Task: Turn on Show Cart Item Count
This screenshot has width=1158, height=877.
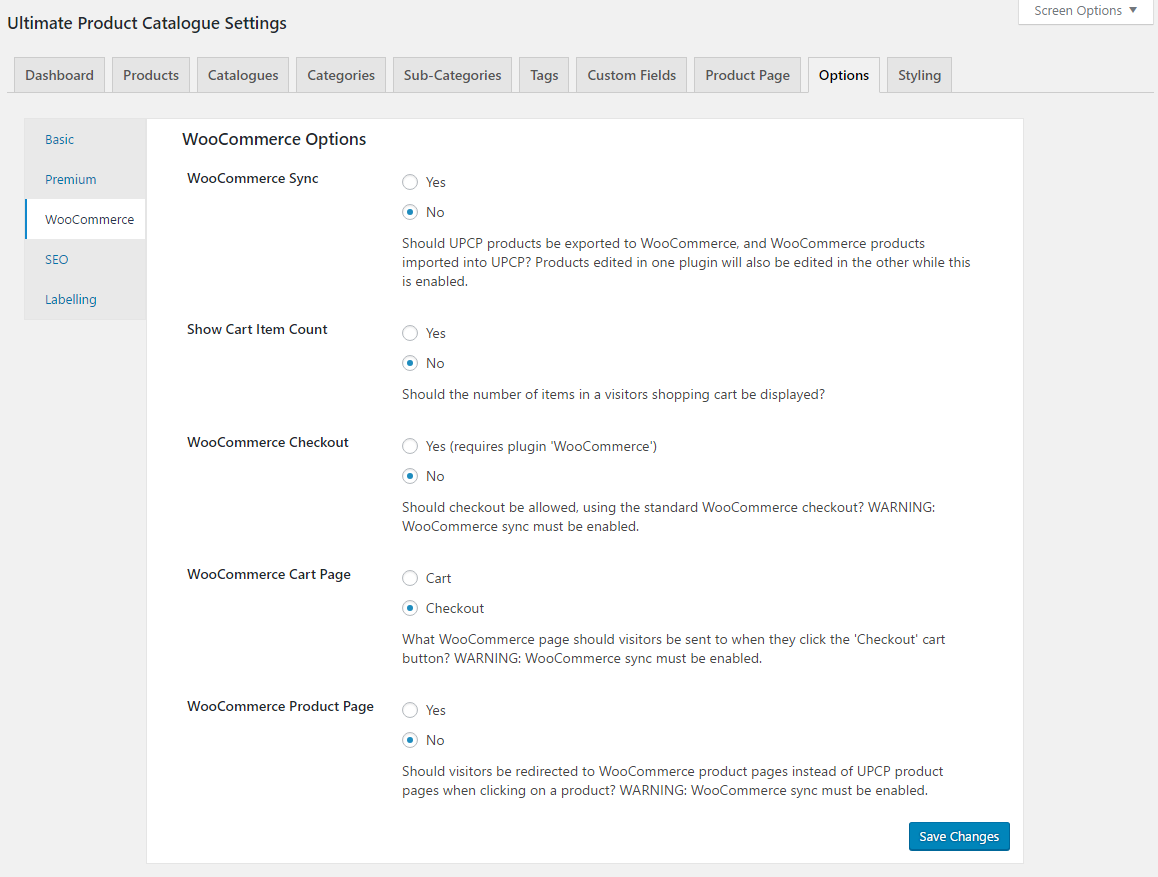Action: [x=410, y=333]
